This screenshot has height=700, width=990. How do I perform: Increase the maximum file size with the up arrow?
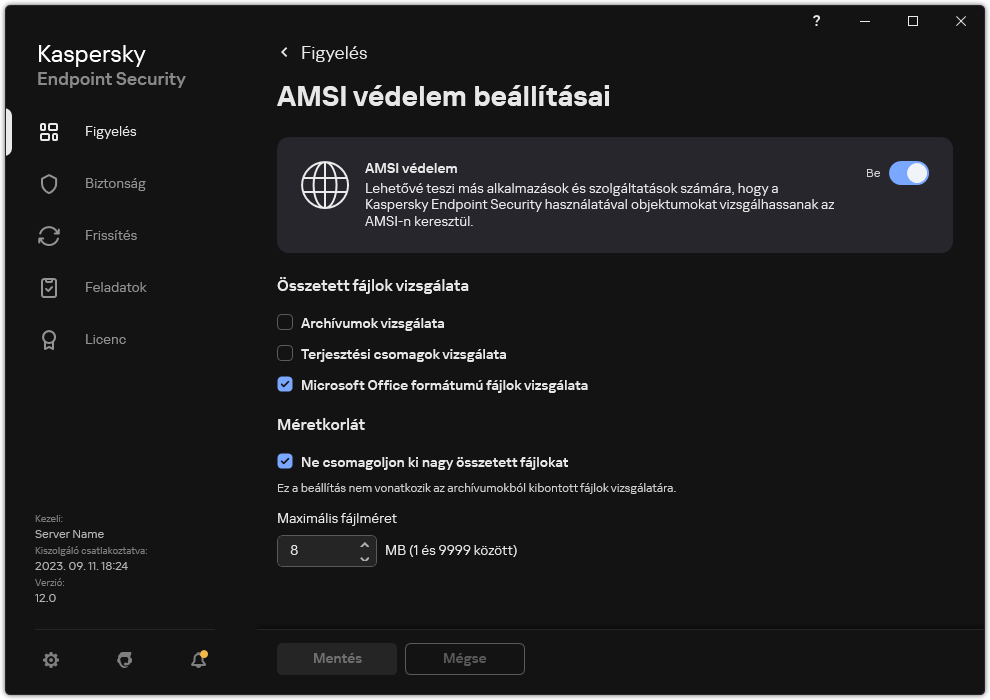tap(364, 543)
